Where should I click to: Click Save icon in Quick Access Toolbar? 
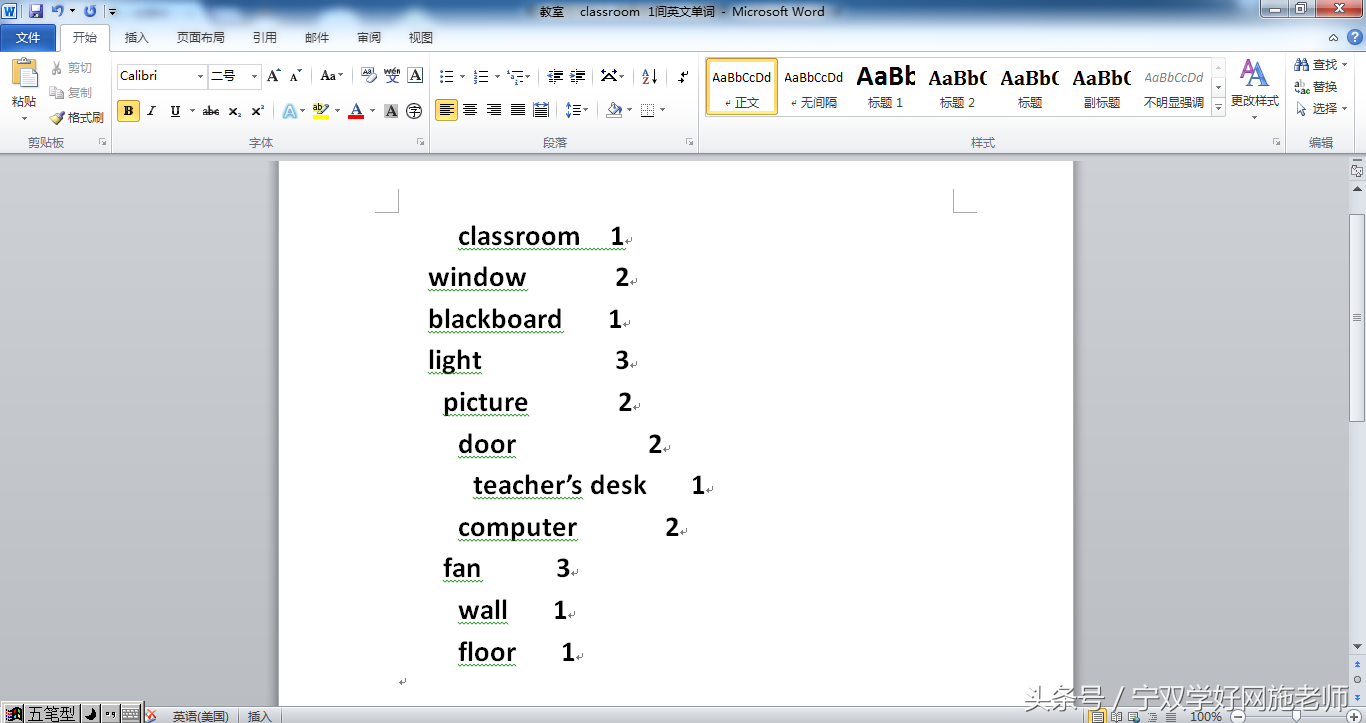point(36,11)
